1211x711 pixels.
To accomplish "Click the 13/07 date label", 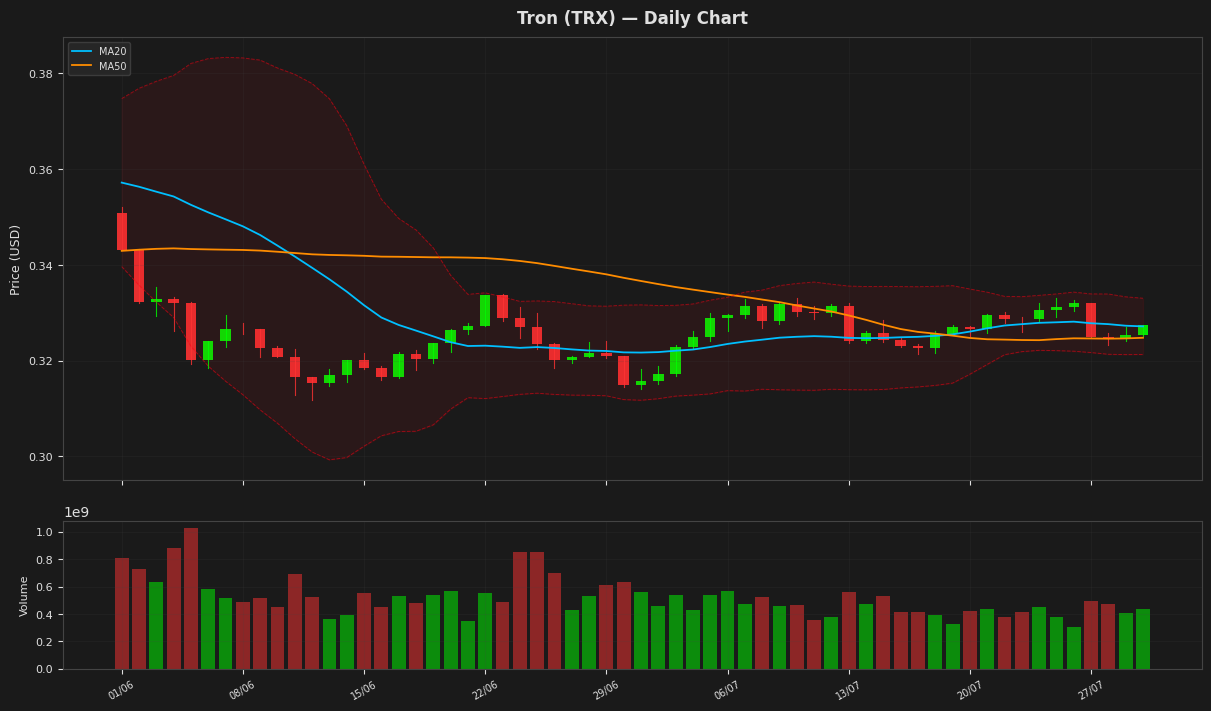I will click(848, 691).
